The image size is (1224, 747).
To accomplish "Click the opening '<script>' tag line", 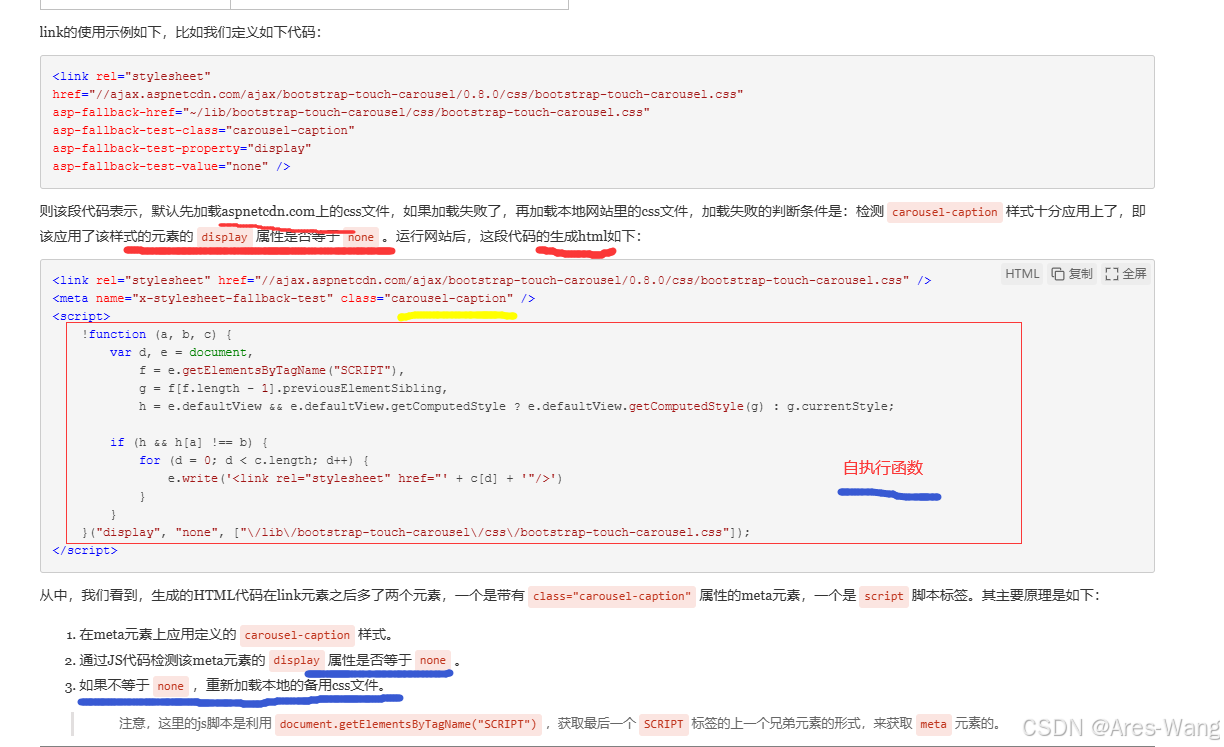I will click(81, 316).
